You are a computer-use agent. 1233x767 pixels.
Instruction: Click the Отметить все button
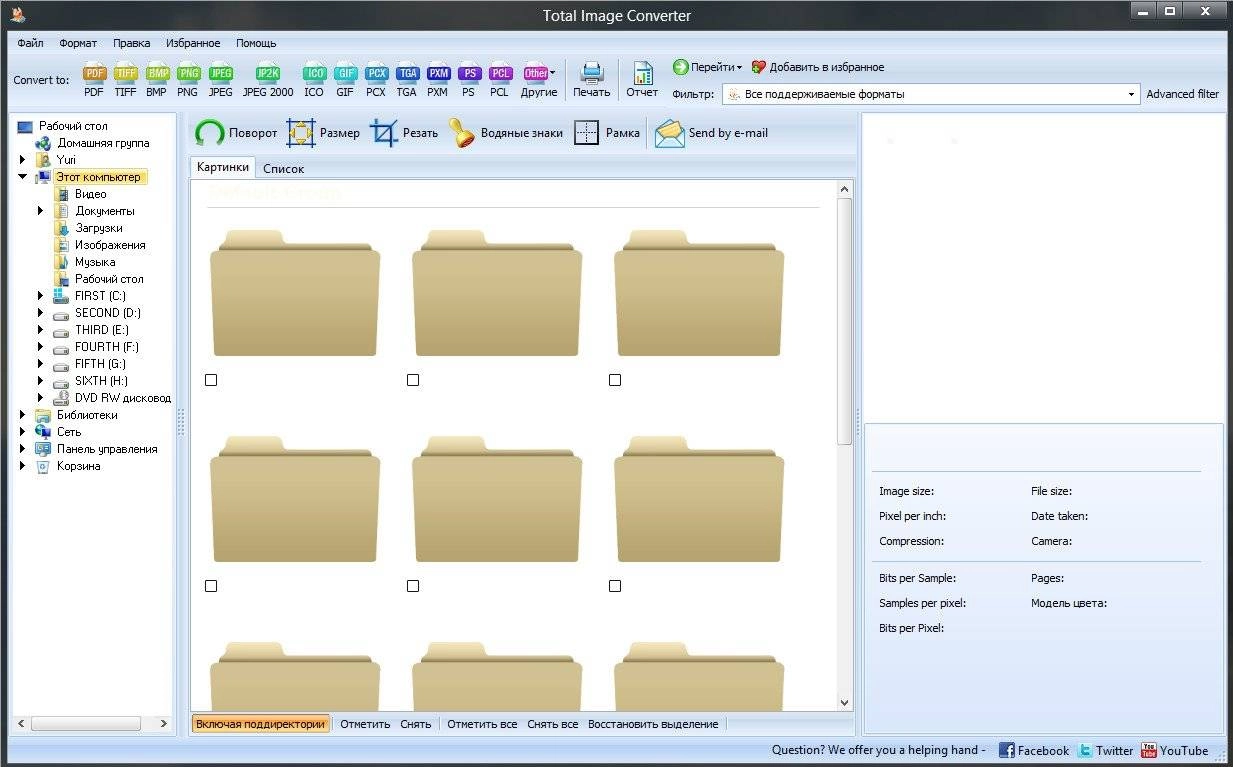point(482,723)
